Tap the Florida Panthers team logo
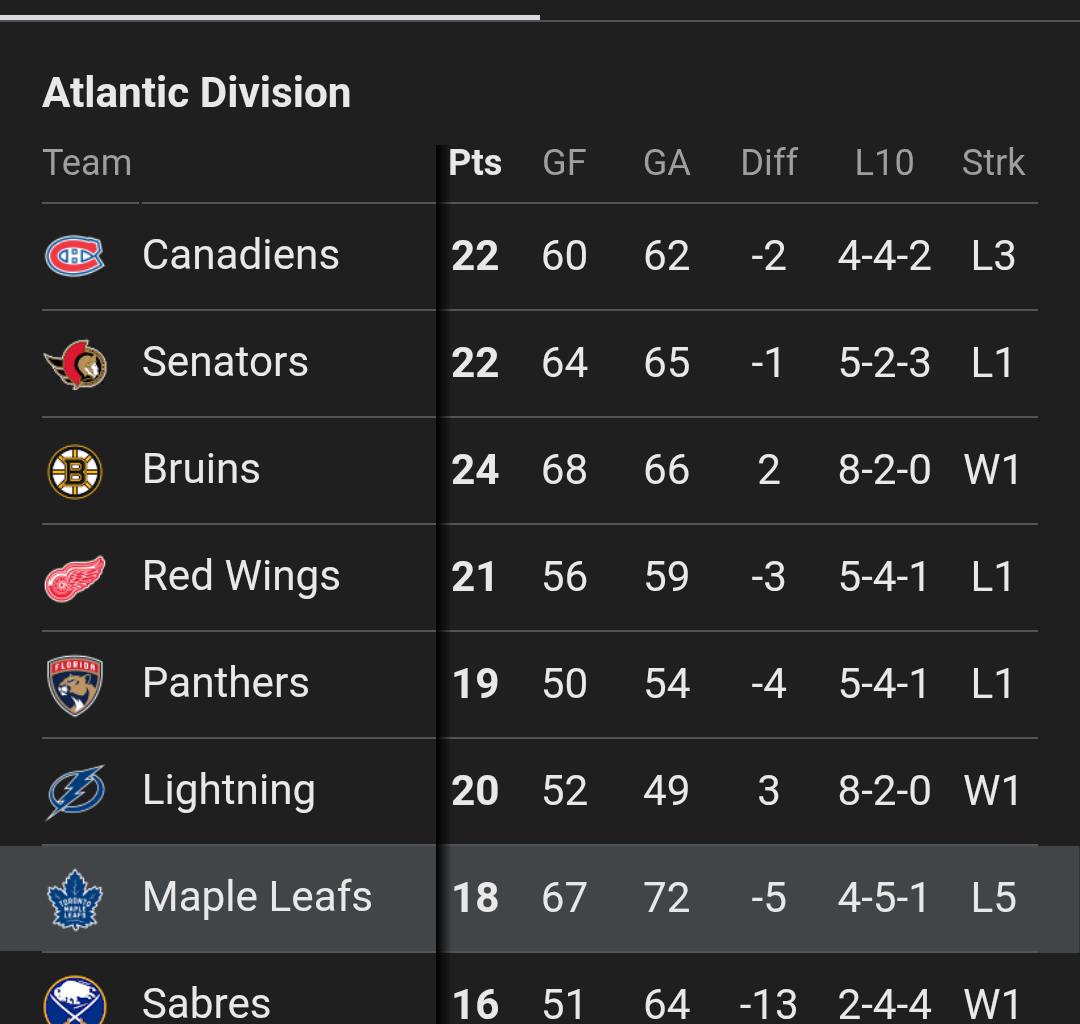Viewport: 1080px width, 1024px height. pyautogui.click(x=75, y=685)
